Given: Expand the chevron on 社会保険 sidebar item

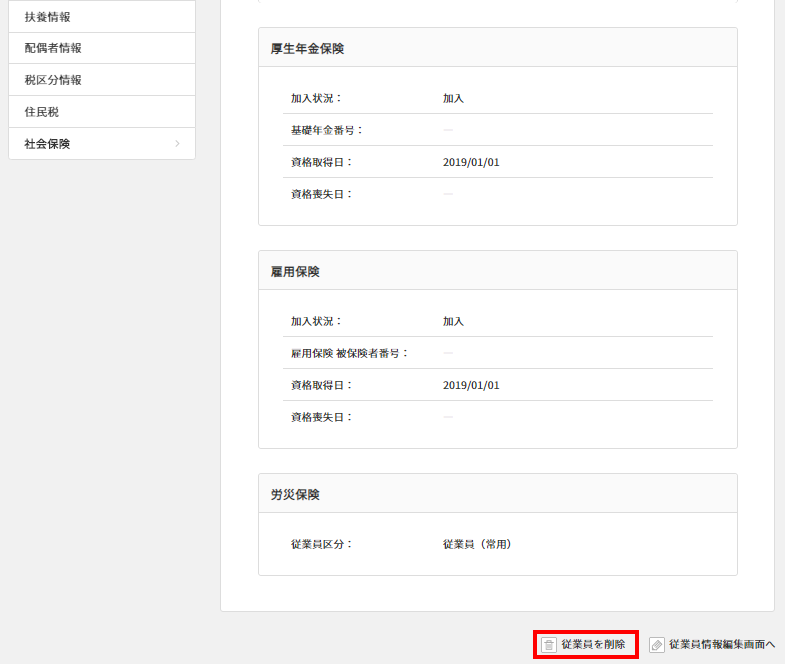Looking at the screenshot, I should click(177, 144).
